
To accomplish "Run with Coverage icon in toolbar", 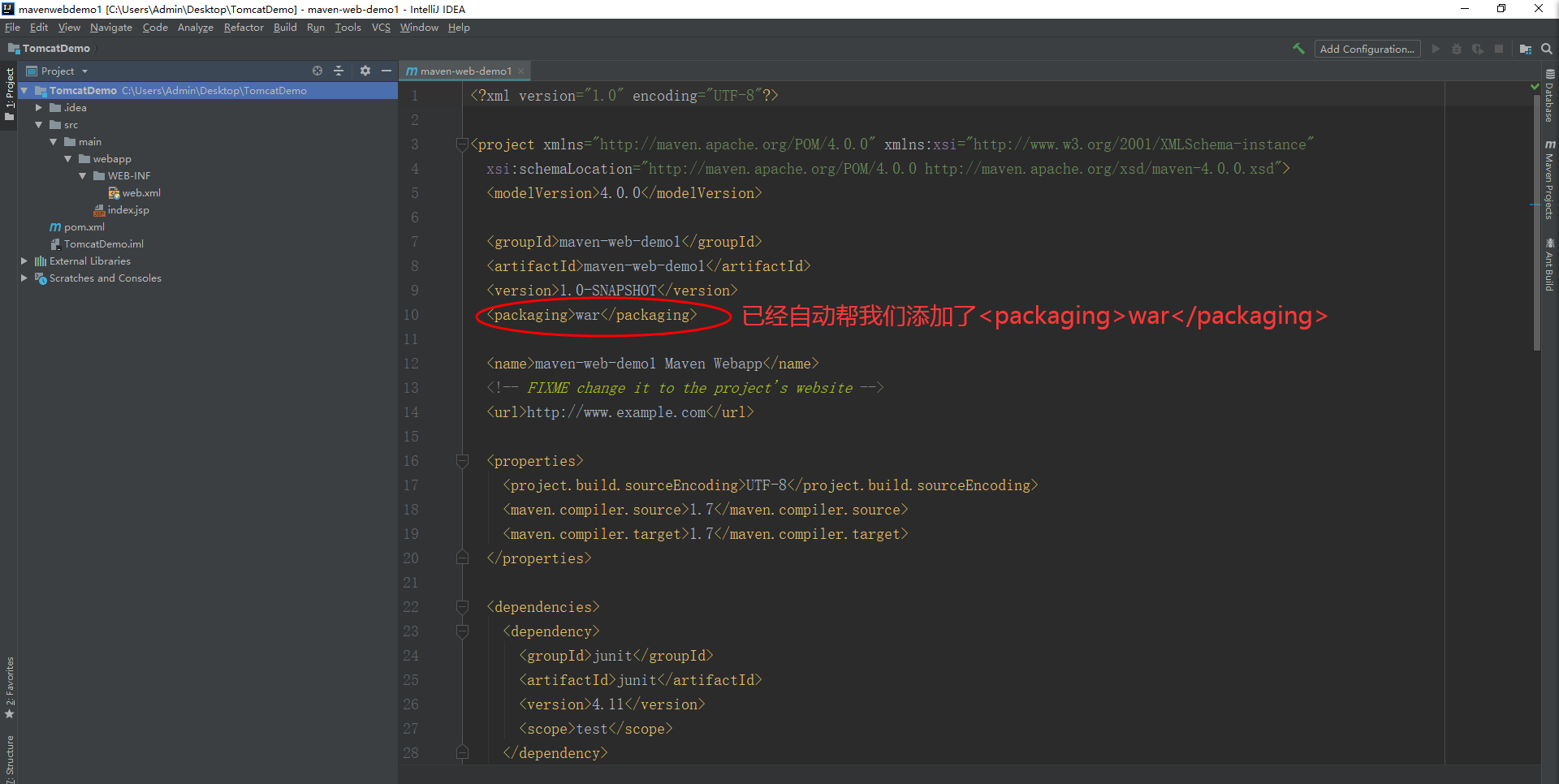I will click(x=1479, y=49).
